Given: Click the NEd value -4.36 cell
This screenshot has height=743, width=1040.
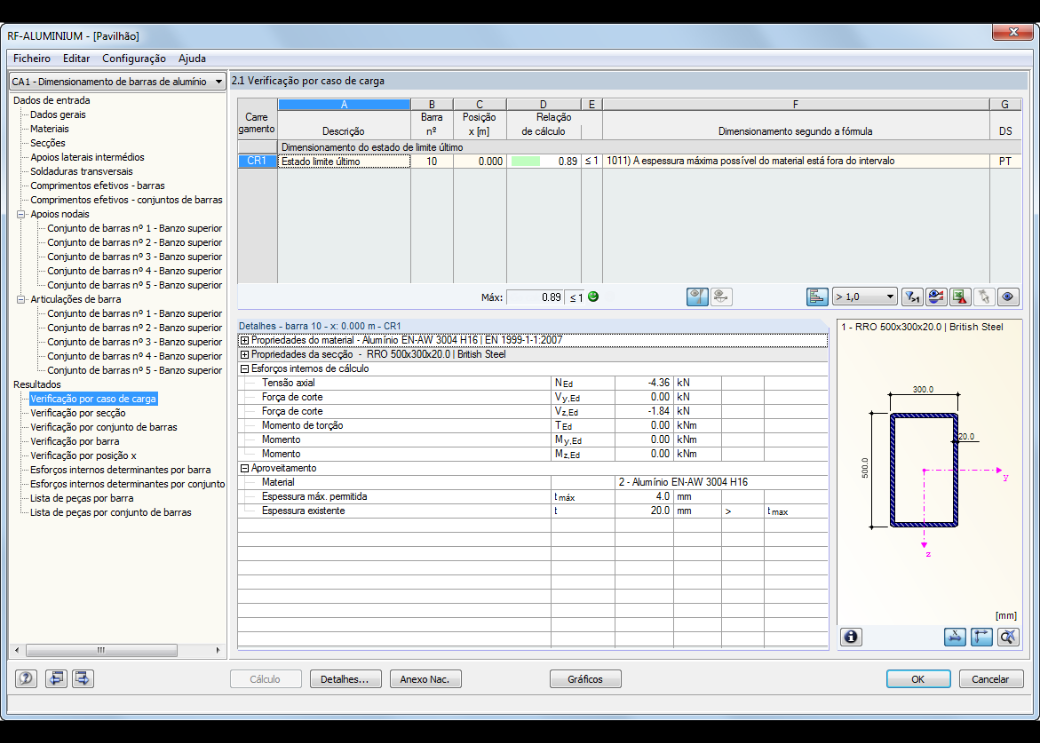Looking at the screenshot, I should [643, 383].
